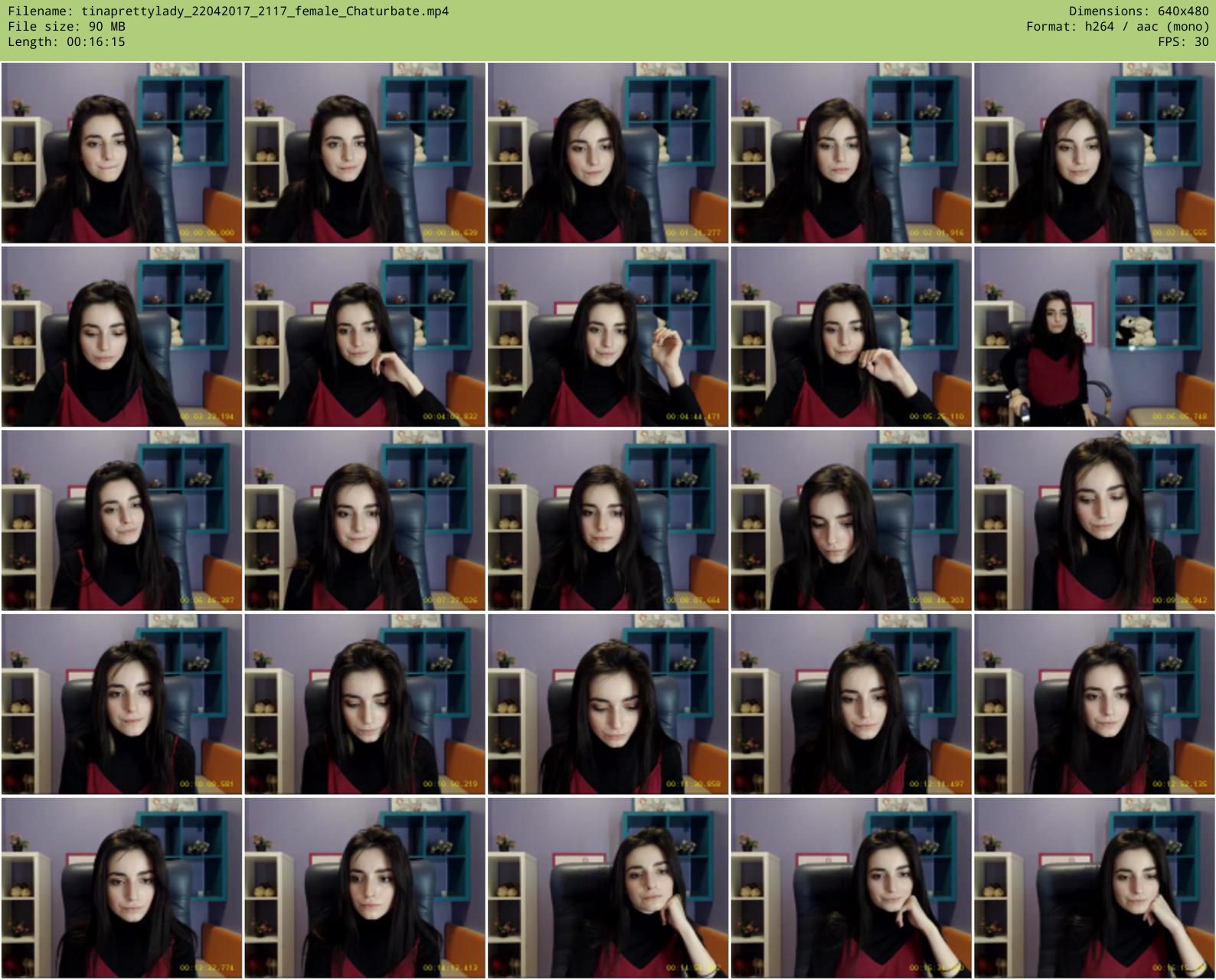The height and width of the screenshot is (980, 1216).
Task: Click the Dimensions: 640x480 label
Action: coord(1139,11)
